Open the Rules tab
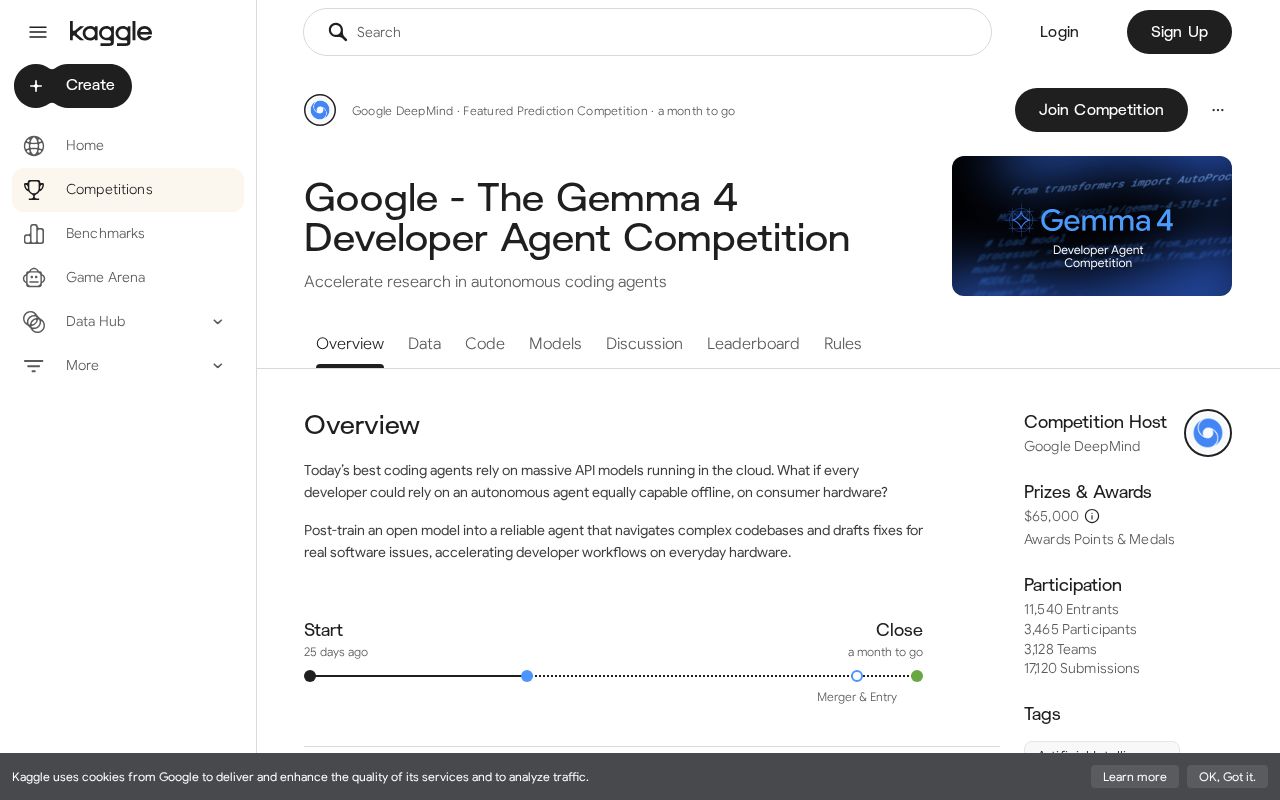1280x800 pixels. point(843,344)
